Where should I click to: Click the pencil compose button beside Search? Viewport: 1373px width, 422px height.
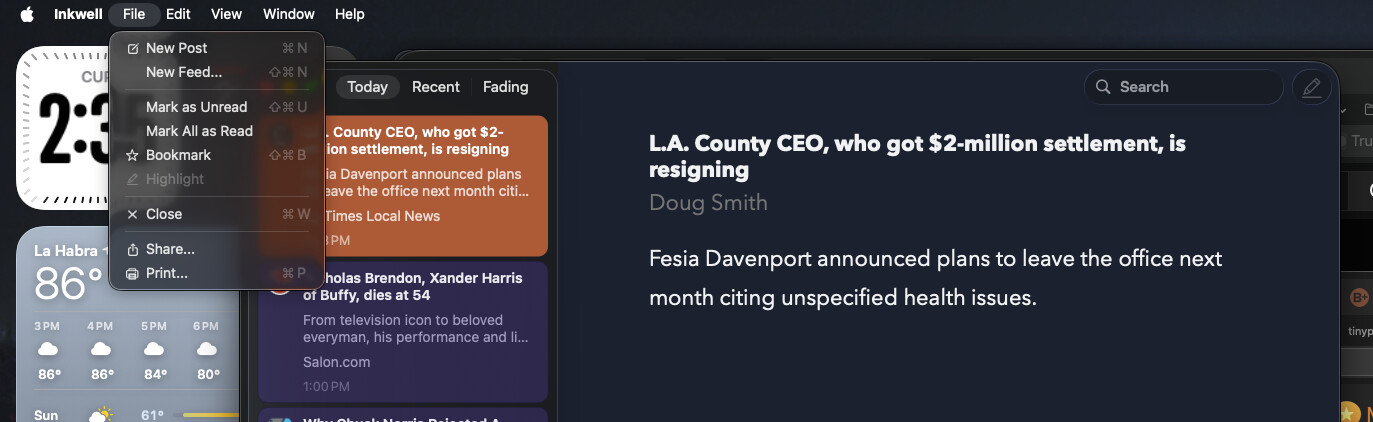click(1312, 87)
